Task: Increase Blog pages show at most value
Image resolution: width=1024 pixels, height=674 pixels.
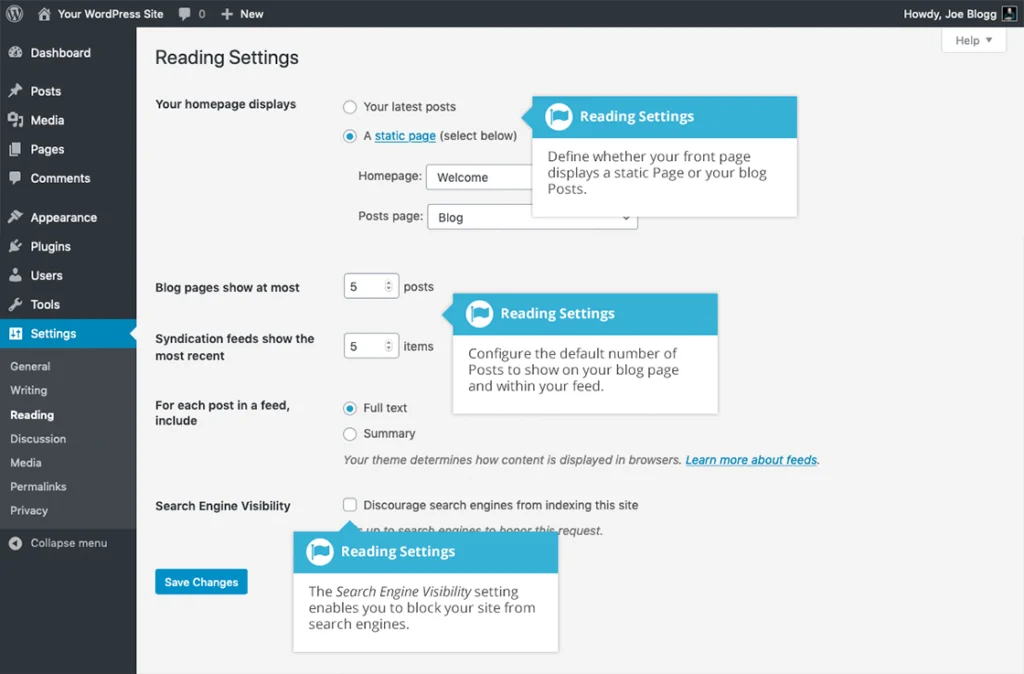Action: coord(386,280)
